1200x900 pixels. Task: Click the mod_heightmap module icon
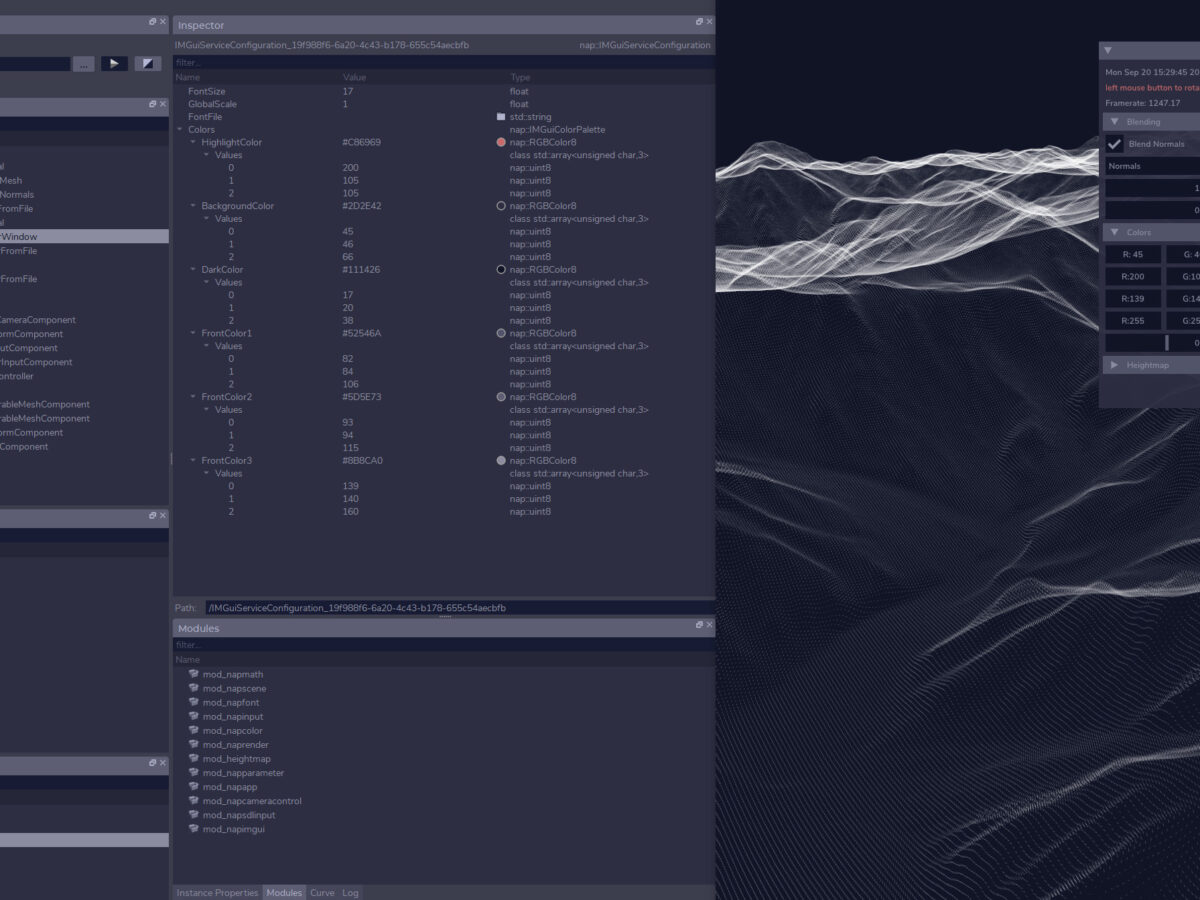point(194,759)
